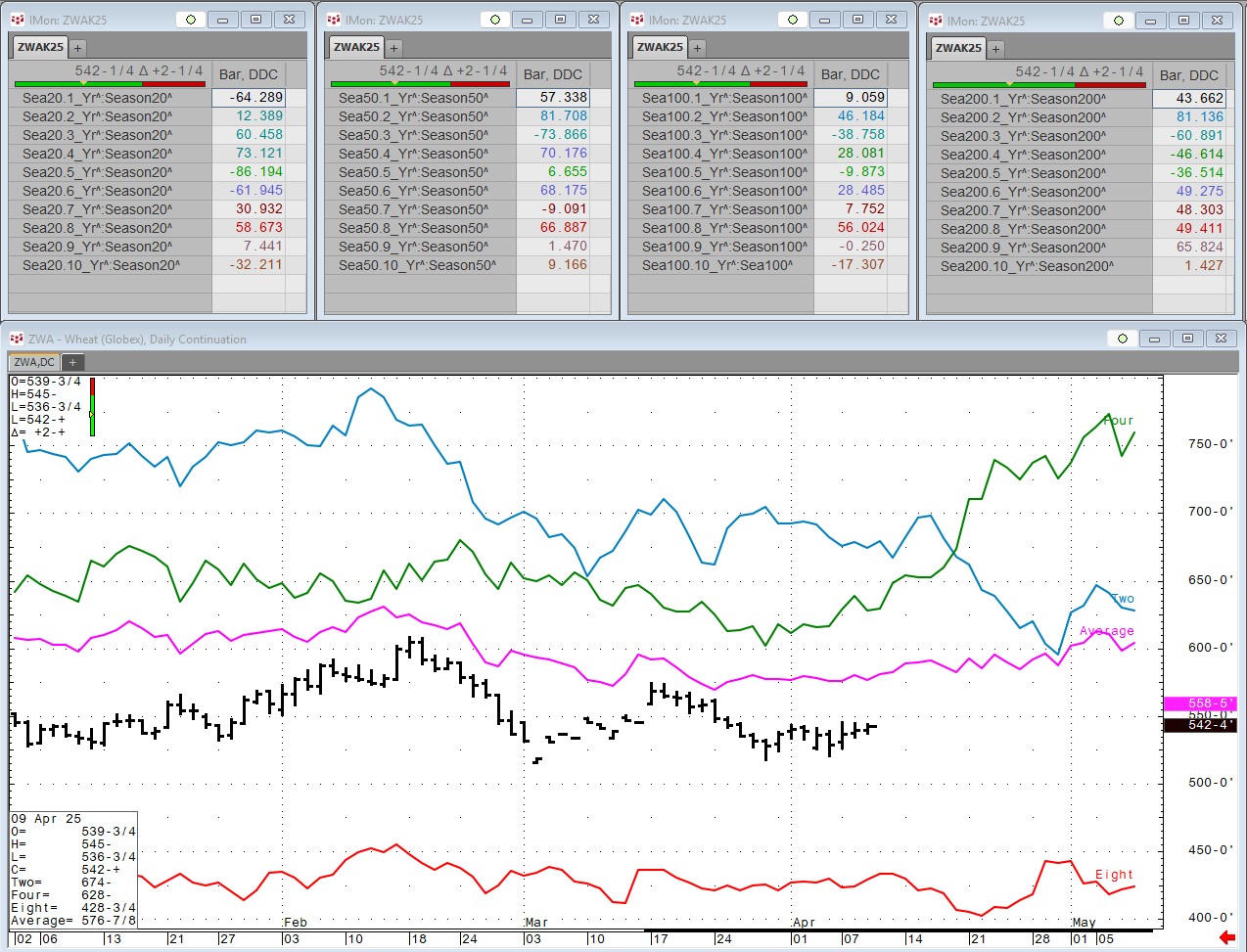Click the Bar, DDC column header in the Sea20 window
Image resolution: width=1247 pixels, height=952 pixels.
point(249,74)
